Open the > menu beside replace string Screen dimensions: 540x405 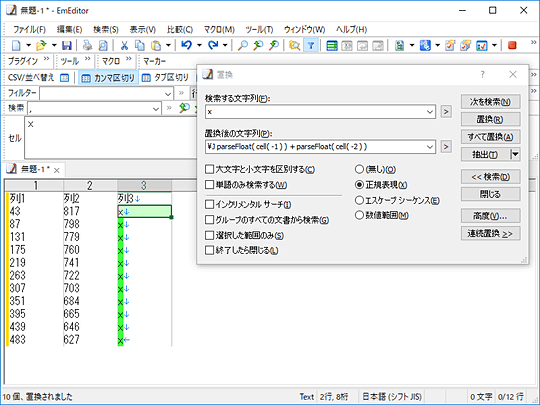tap(446, 147)
